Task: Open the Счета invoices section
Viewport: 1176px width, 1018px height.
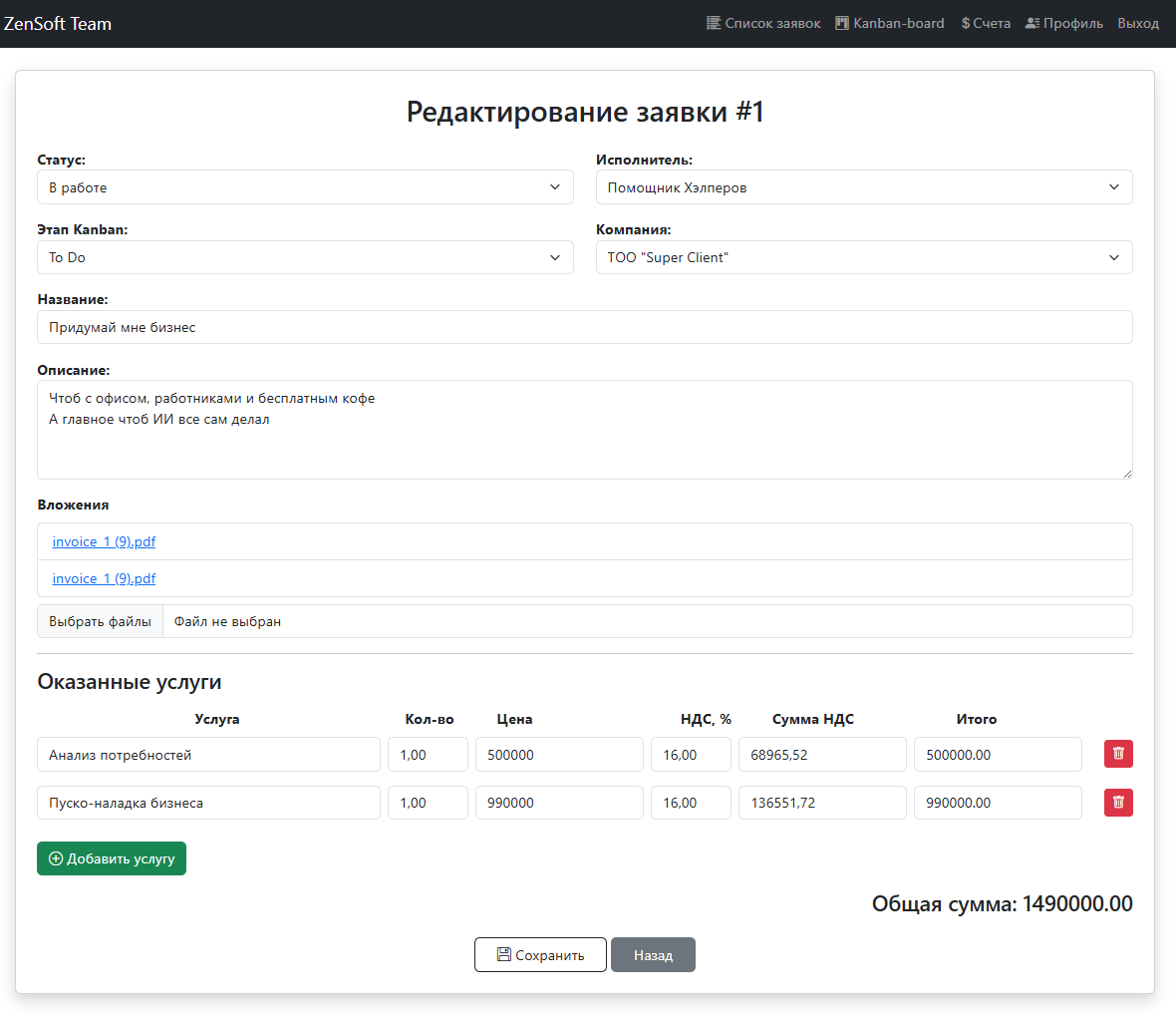Action: [985, 23]
